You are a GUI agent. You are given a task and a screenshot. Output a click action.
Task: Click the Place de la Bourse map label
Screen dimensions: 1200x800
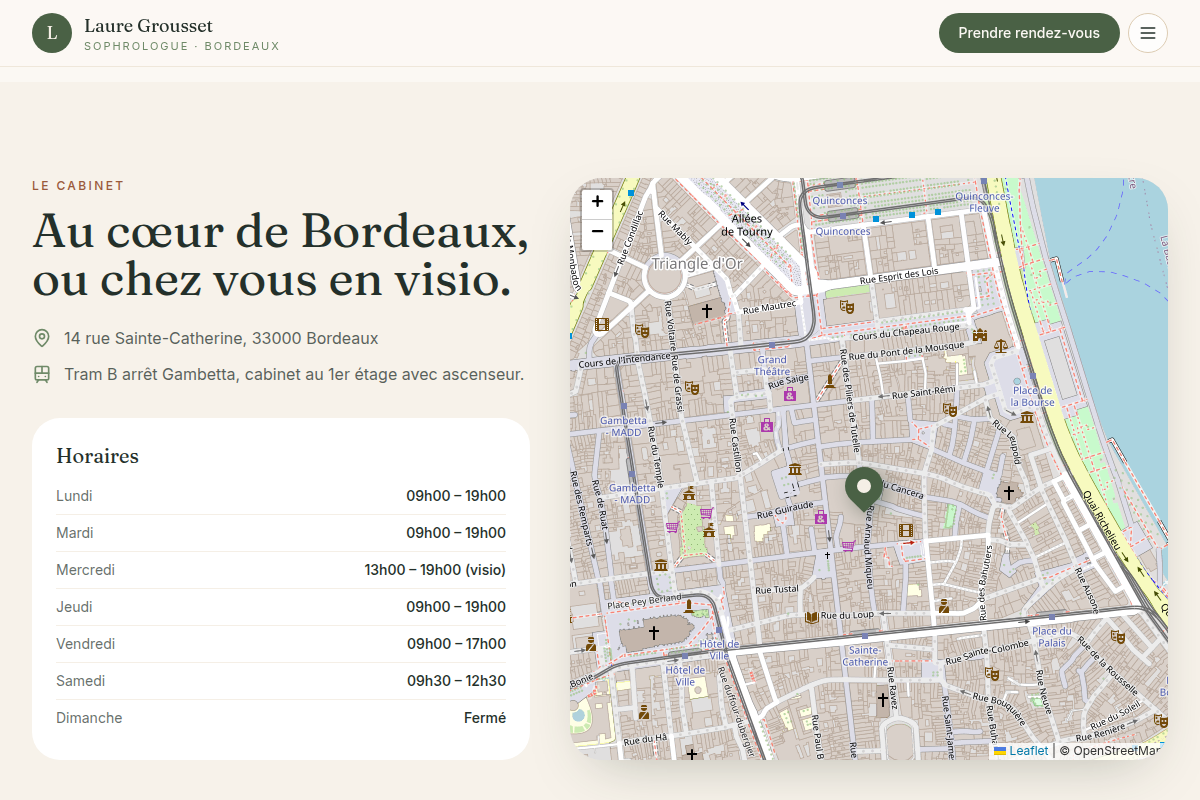pos(1033,396)
